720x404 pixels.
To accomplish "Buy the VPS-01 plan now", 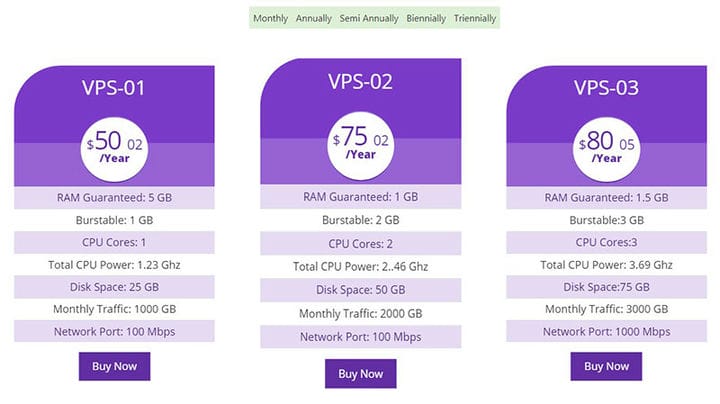I will (x=114, y=366).
